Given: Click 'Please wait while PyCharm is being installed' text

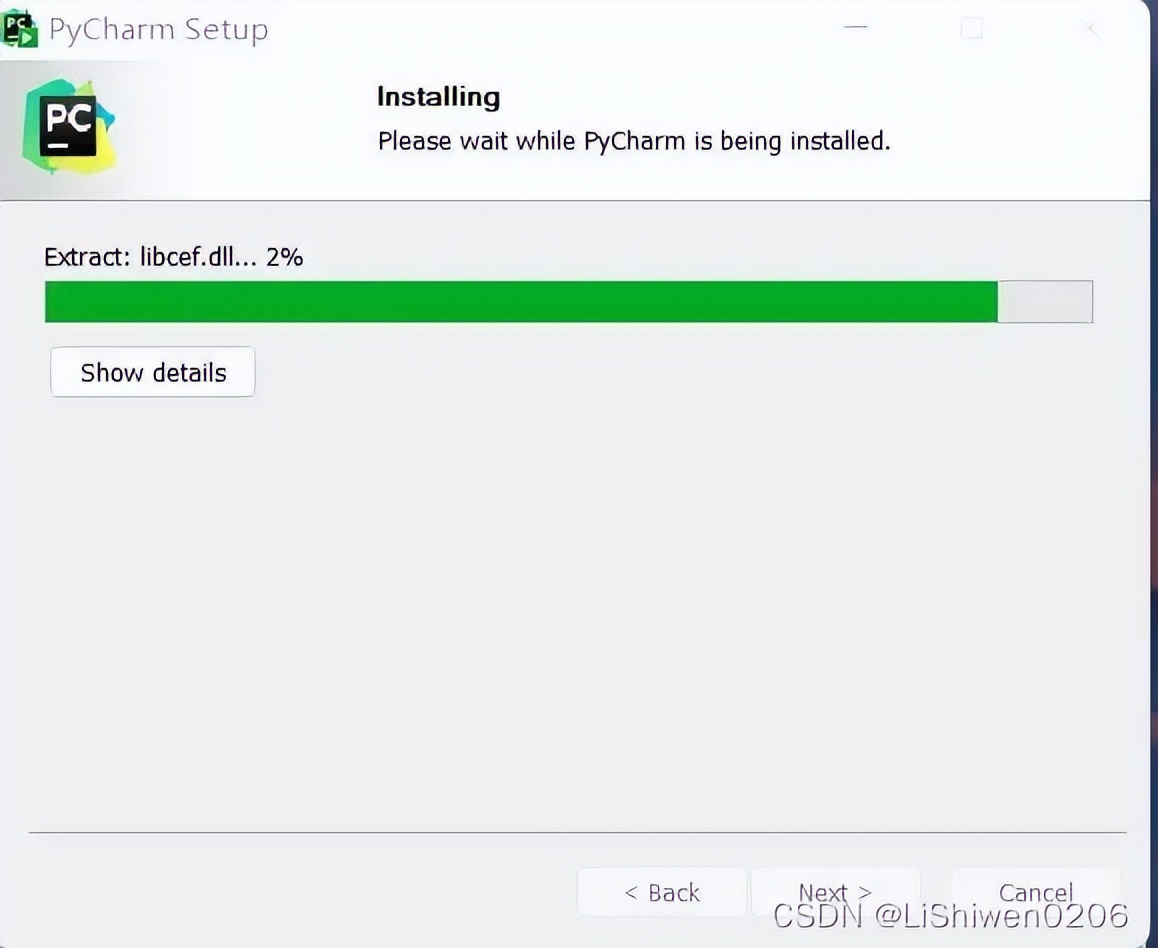Looking at the screenshot, I should pos(634,140).
